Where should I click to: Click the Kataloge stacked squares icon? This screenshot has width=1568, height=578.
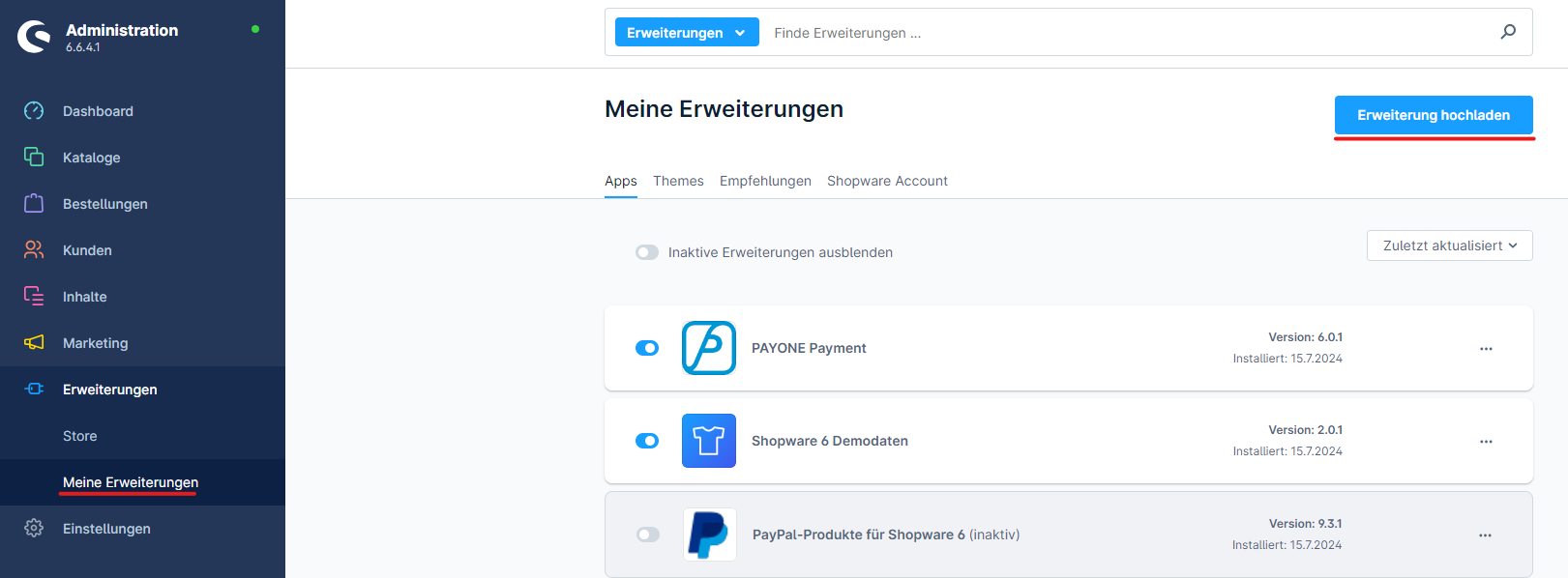[x=34, y=157]
